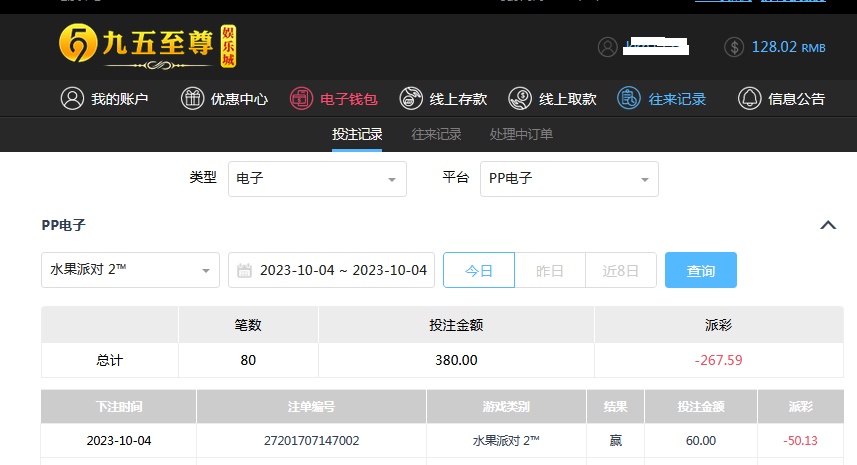Screen dimensions: 857x465
Task: Collapse the PP电子 section chevron
Action: tap(828, 225)
